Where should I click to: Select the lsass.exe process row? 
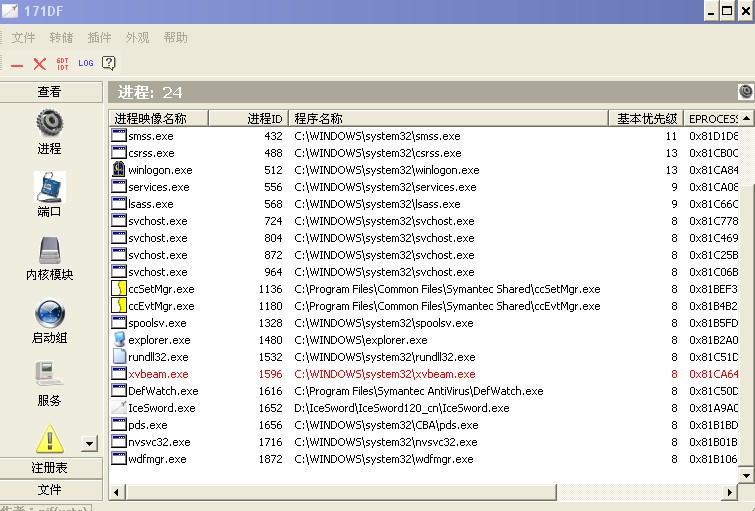424,204
